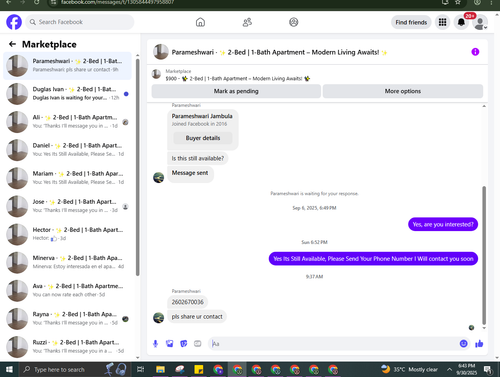Click the Facebook logo icon
Viewport: 500px width, 377px height.
coord(14,22)
